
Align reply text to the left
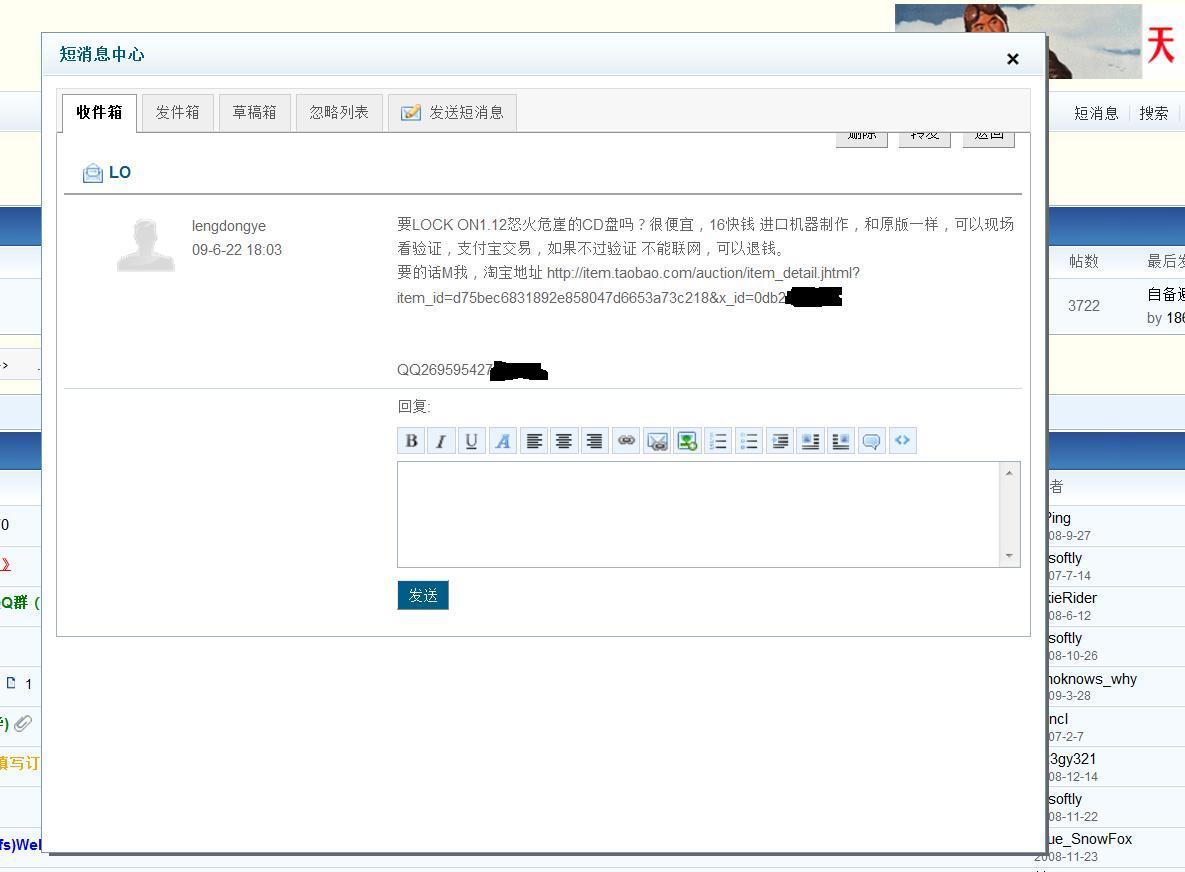click(x=534, y=441)
